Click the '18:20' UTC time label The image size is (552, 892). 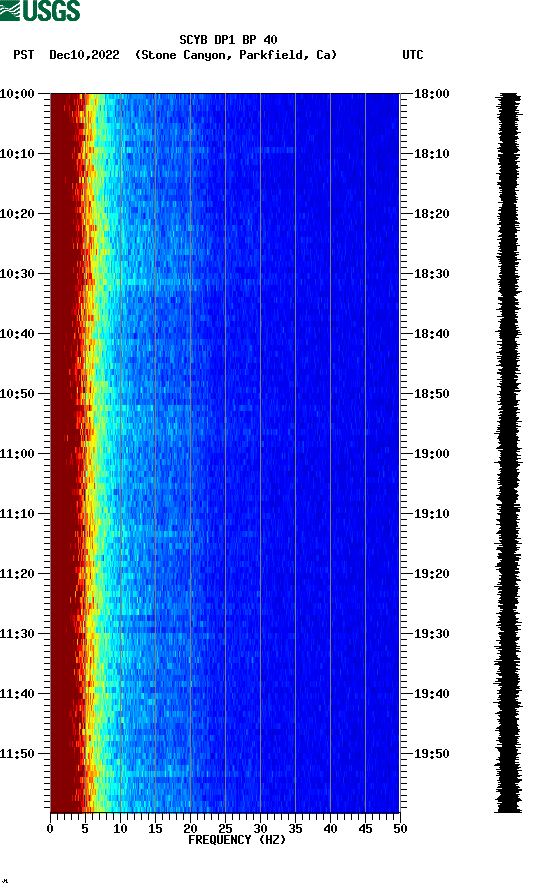click(x=431, y=214)
